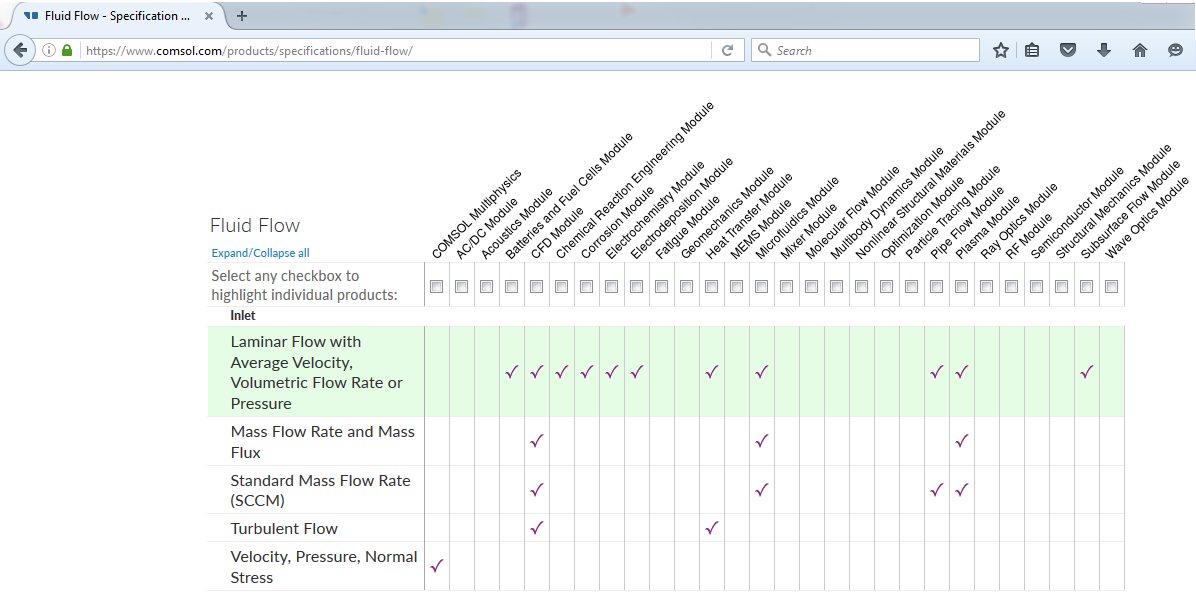The width and height of the screenshot is (1196, 600).
Task: Click the Expand/Collapse all link
Action: tap(260, 253)
